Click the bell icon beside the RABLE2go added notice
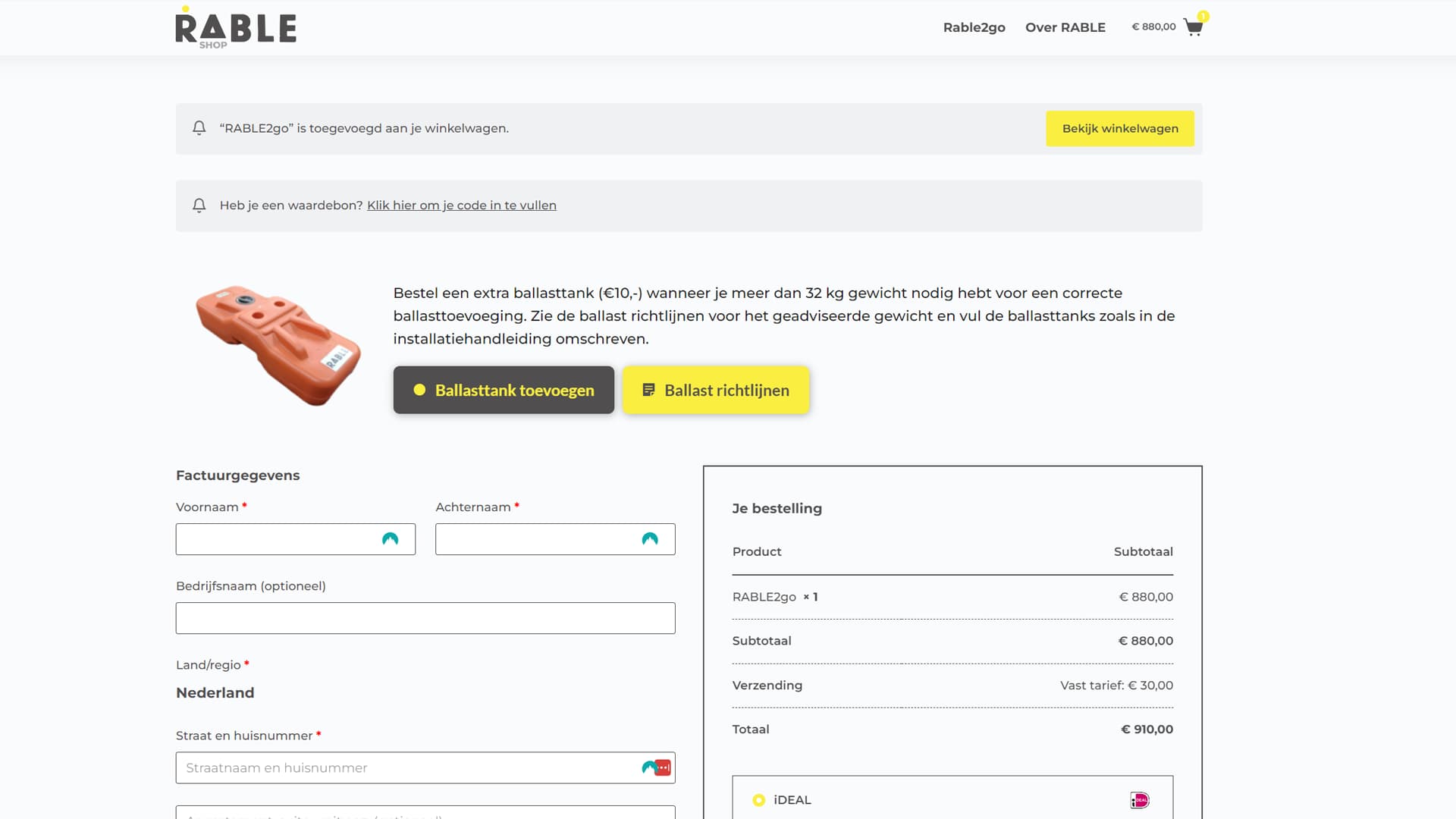The width and height of the screenshot is (1456, 819). point(199,128)
